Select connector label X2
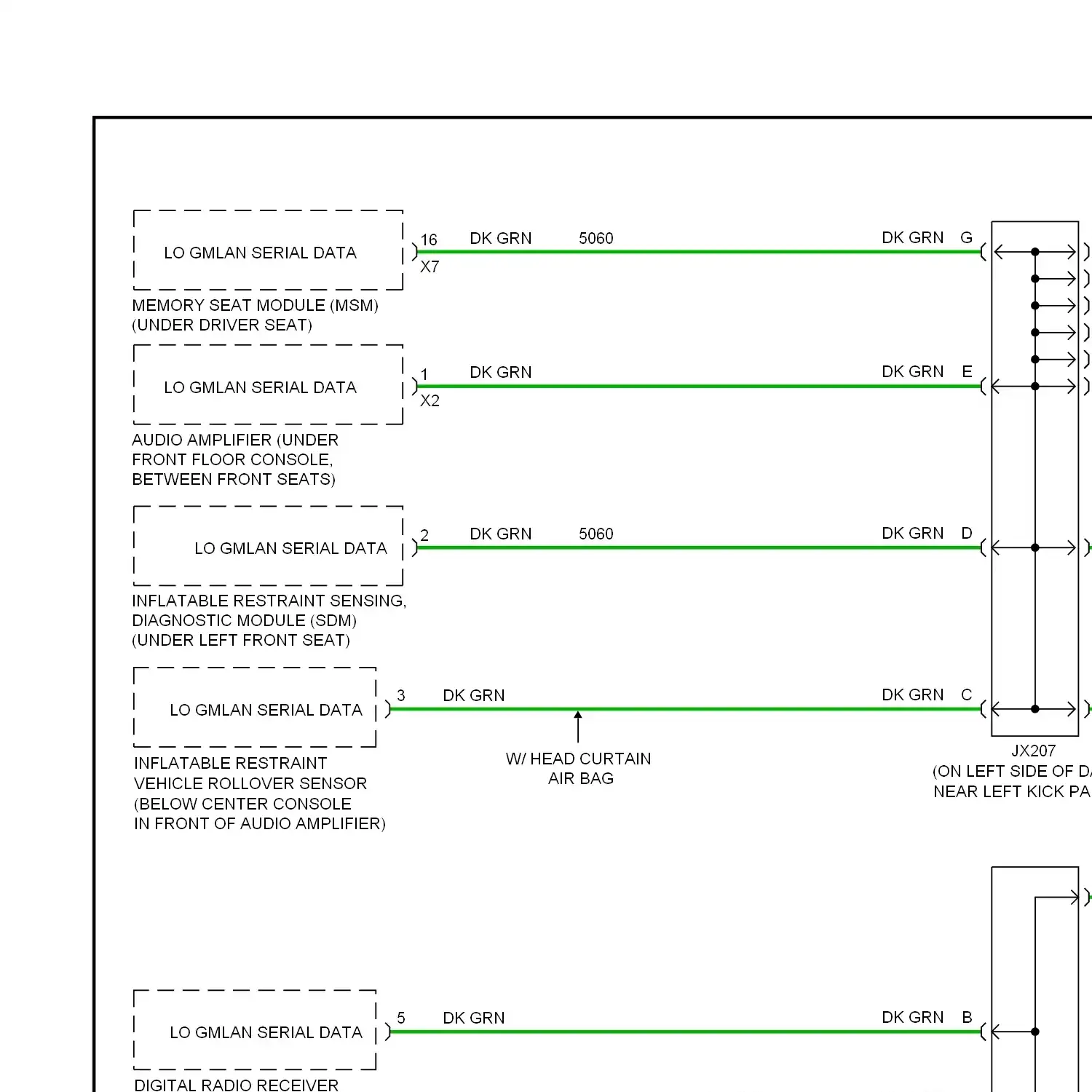The width and height of the screenshot is (1092, 1092). 430,400
